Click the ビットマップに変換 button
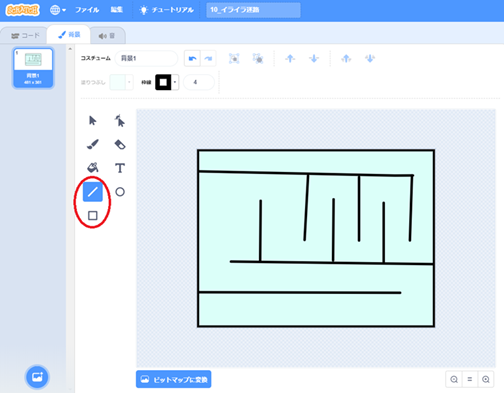 coord(173,379)
